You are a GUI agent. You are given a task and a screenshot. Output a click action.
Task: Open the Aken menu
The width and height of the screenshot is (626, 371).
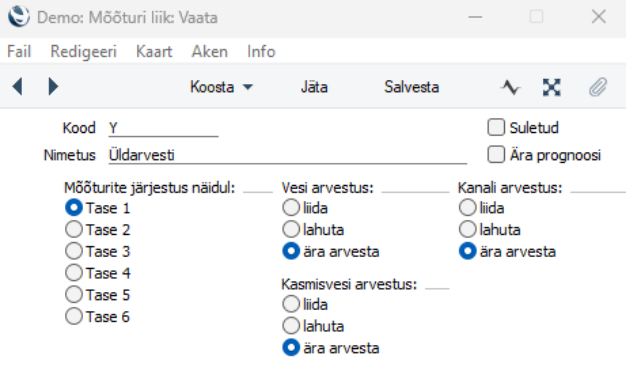coord(210,52)
